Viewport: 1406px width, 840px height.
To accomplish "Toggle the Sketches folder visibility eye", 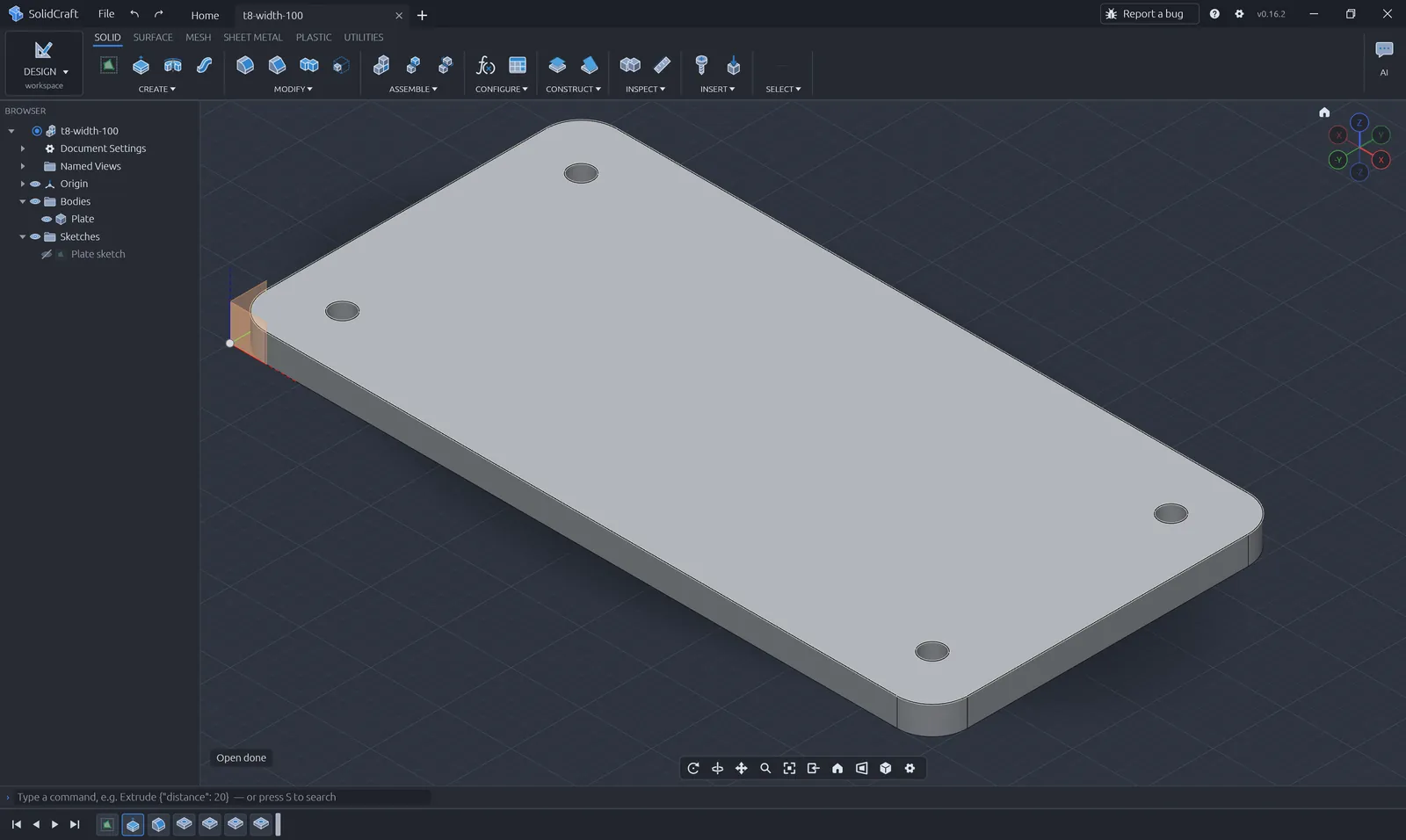I will click(x=35, y=236).
